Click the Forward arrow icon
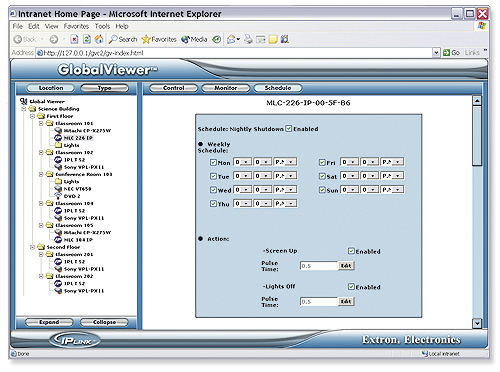This screenshot has width=500, height=372. click(53, 39)
